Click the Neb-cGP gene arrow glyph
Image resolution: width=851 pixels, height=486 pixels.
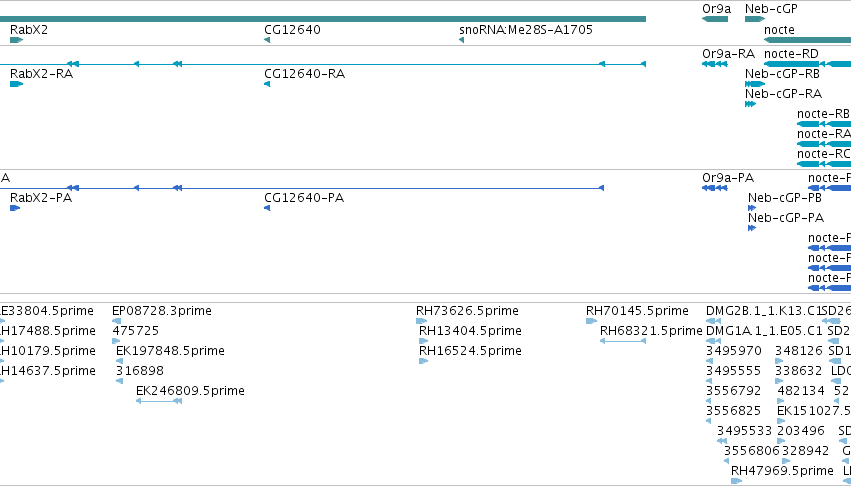pyautogui.click(x=755, y=19)
